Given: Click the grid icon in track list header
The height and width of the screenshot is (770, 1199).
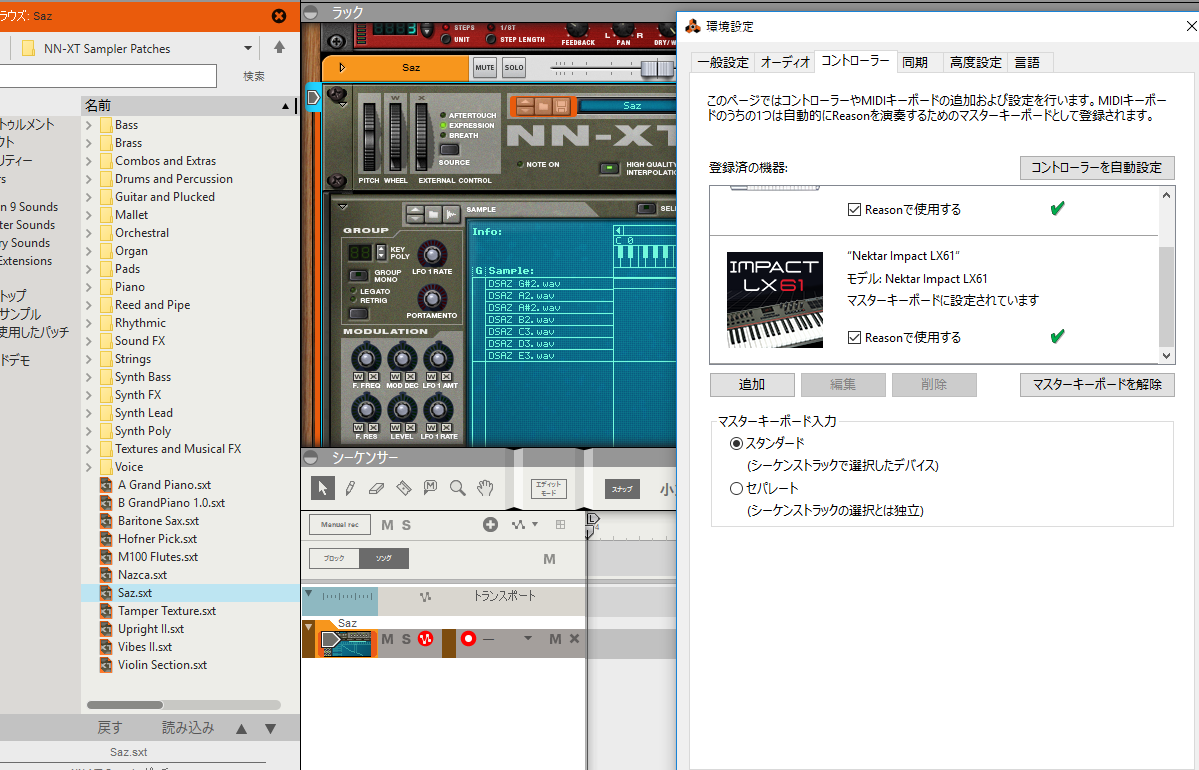Looking at the screenshot, I should [x=561, y=525].
